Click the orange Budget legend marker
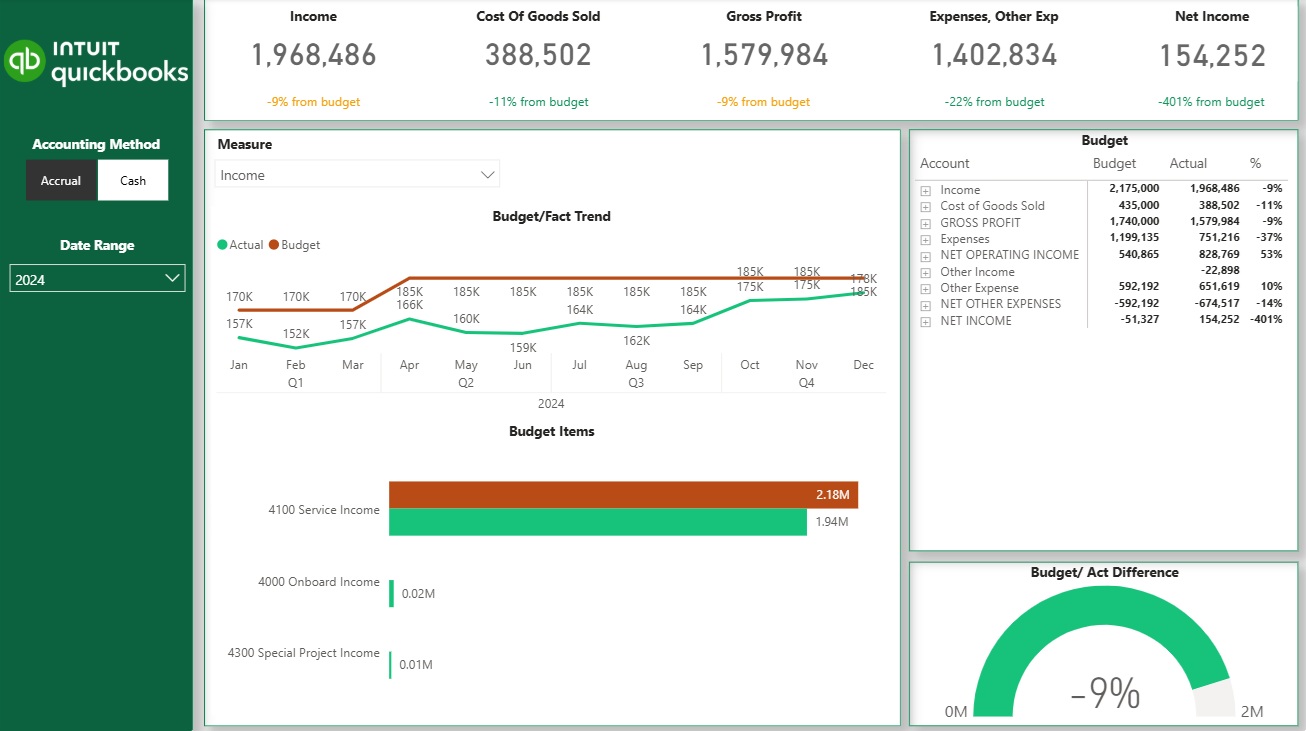 tap(274, 245)
